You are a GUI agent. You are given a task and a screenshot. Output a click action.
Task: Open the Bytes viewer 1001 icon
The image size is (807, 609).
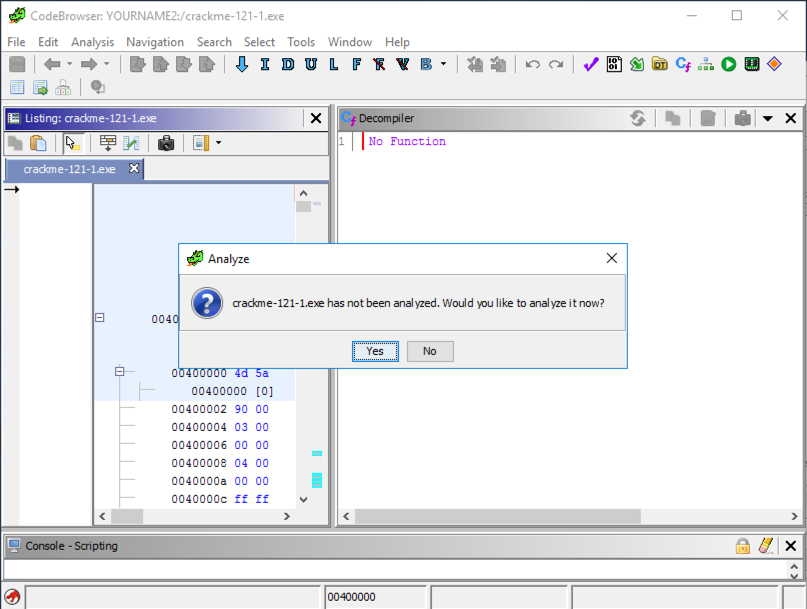point(614,64)
